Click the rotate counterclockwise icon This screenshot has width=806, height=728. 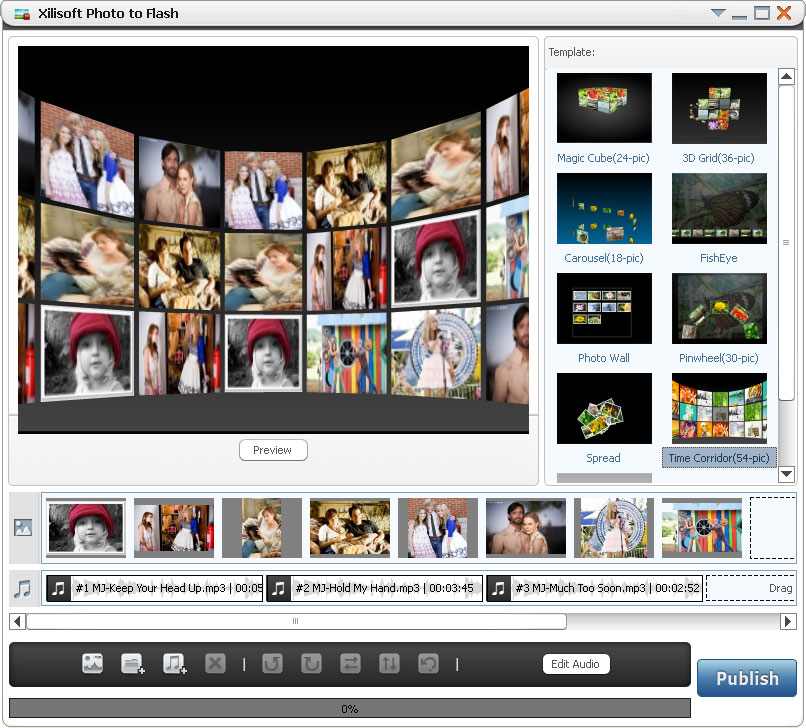point(272,663)
